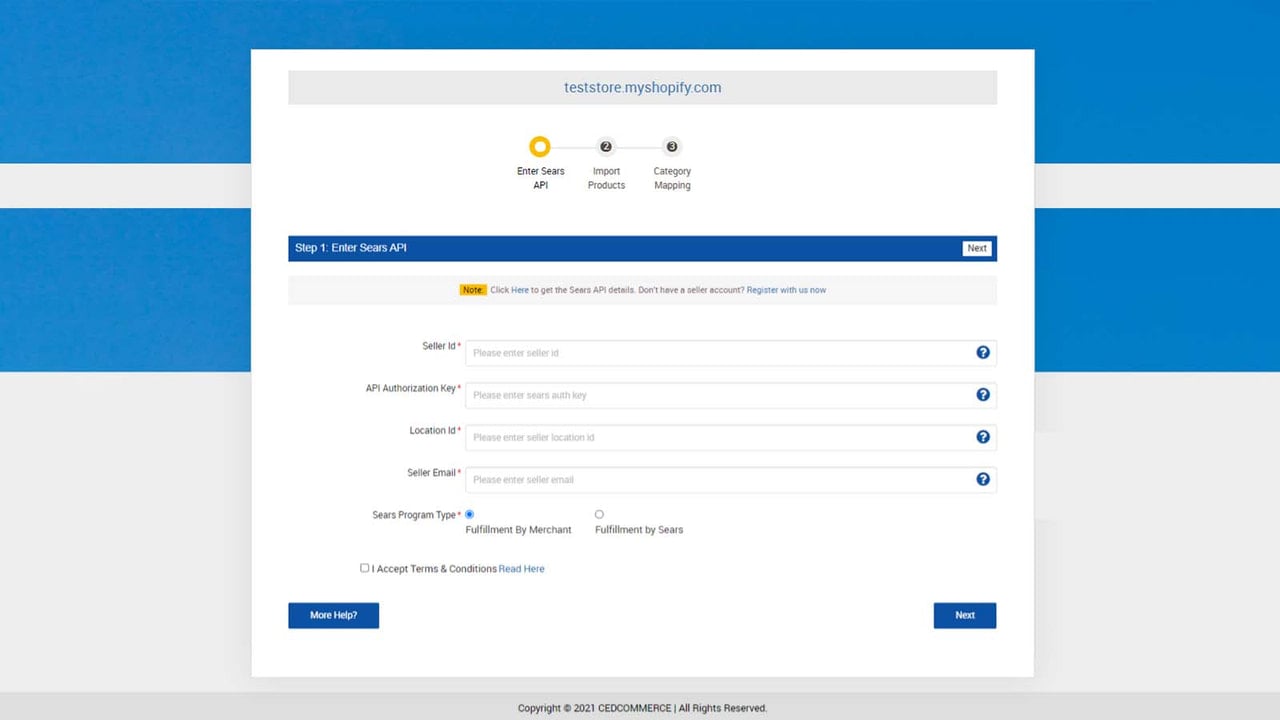Viewport: 1280px width, 720px height.
Task: Click the Copyright 2021 CEDCOMMERCE footer text
Action: [642, 708]
